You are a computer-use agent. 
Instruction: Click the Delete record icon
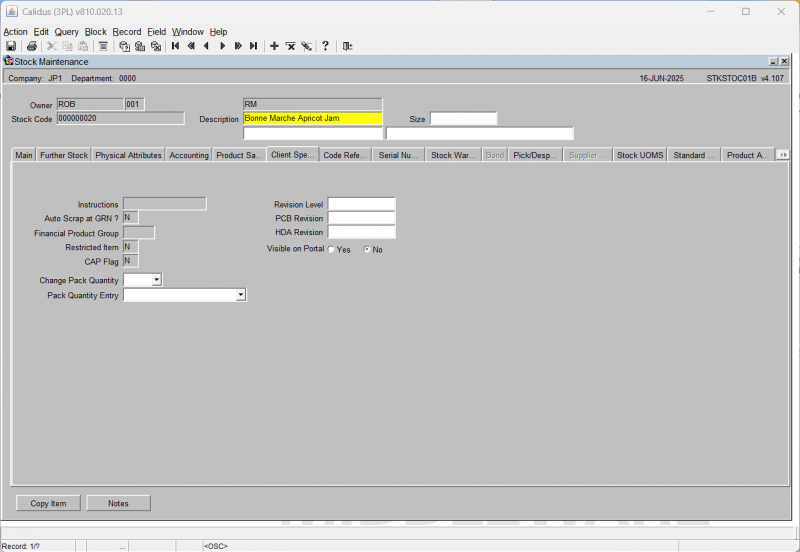[290, 46]
